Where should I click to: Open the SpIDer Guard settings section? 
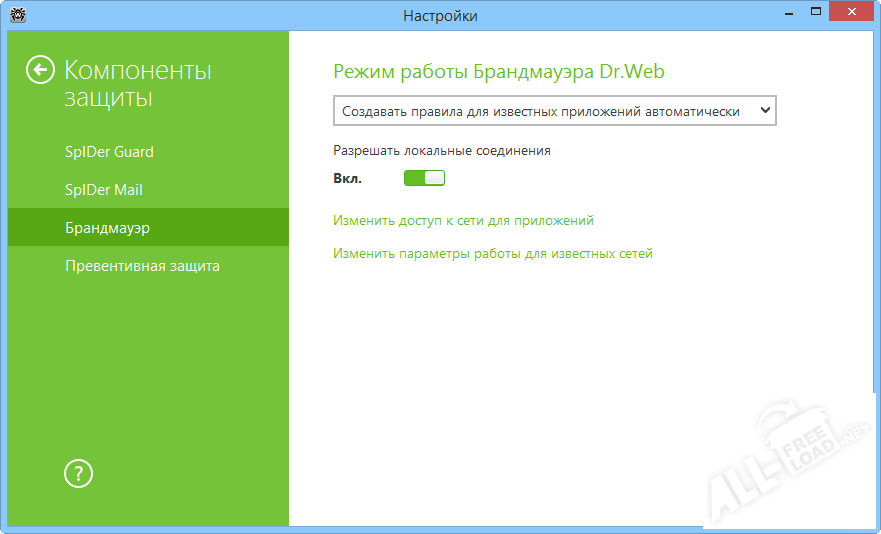point(109,152)
